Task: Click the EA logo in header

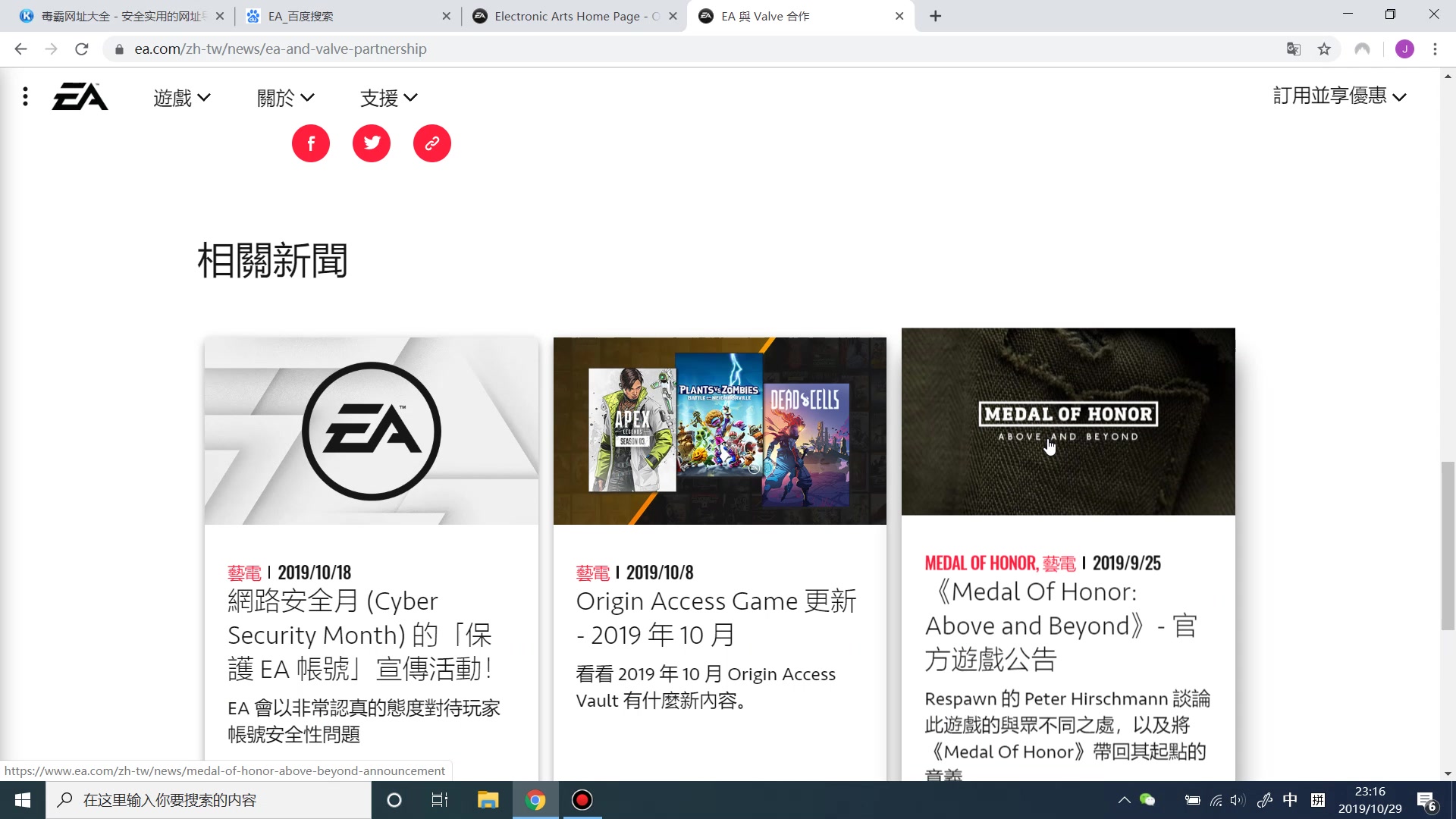Action: pyautogui.click(x=80, y=97)
